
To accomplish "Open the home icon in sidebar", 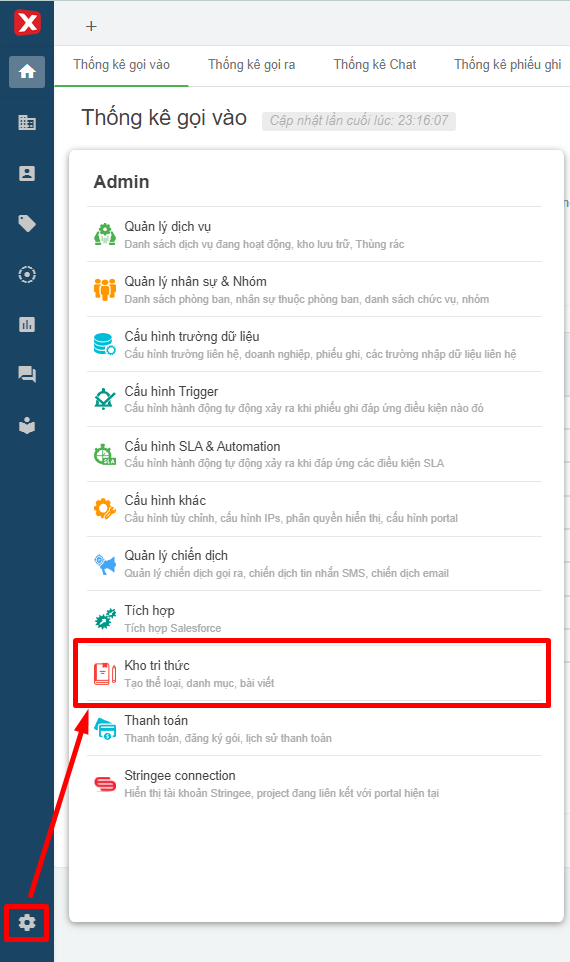I will click(27, 72).
